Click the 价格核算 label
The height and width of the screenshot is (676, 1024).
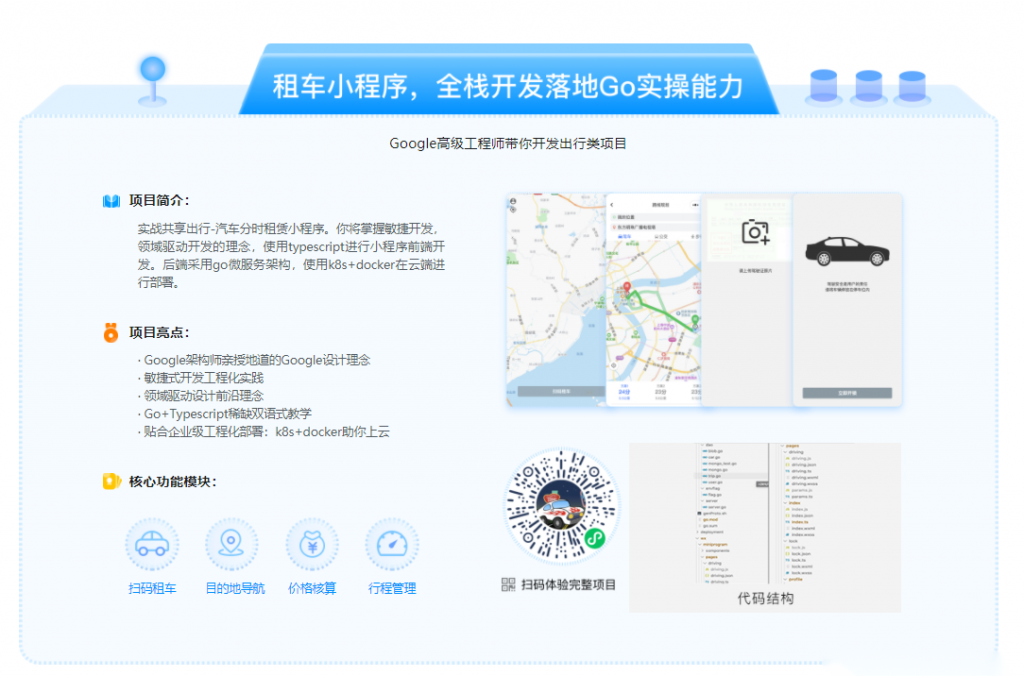tap(312, 588)
